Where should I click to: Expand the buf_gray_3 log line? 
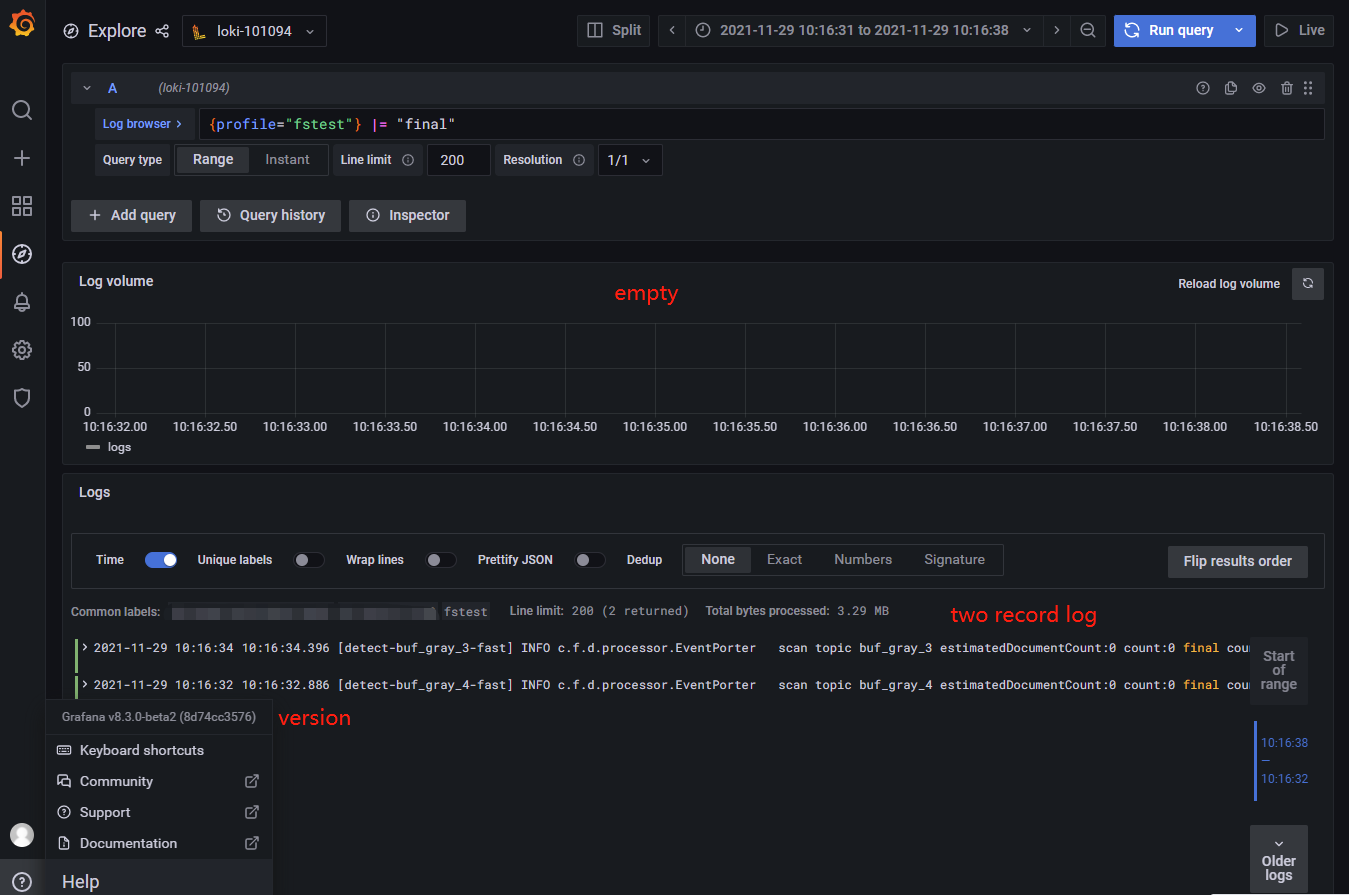[x=85, y=647]
